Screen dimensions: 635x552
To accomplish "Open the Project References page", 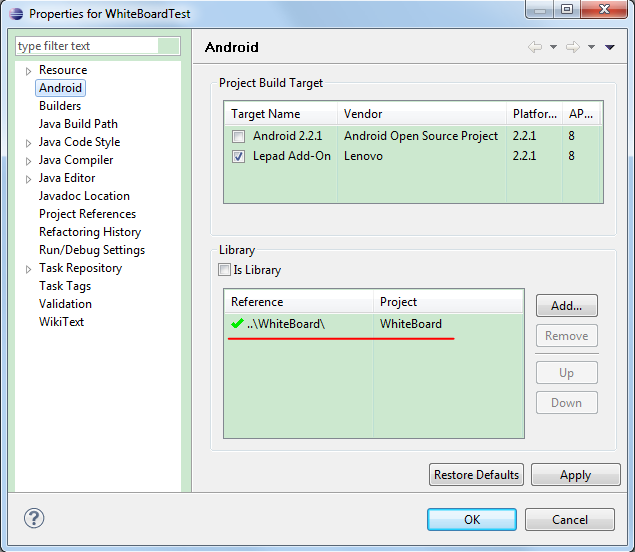I will pyautogui.click(x=87, y=214).
